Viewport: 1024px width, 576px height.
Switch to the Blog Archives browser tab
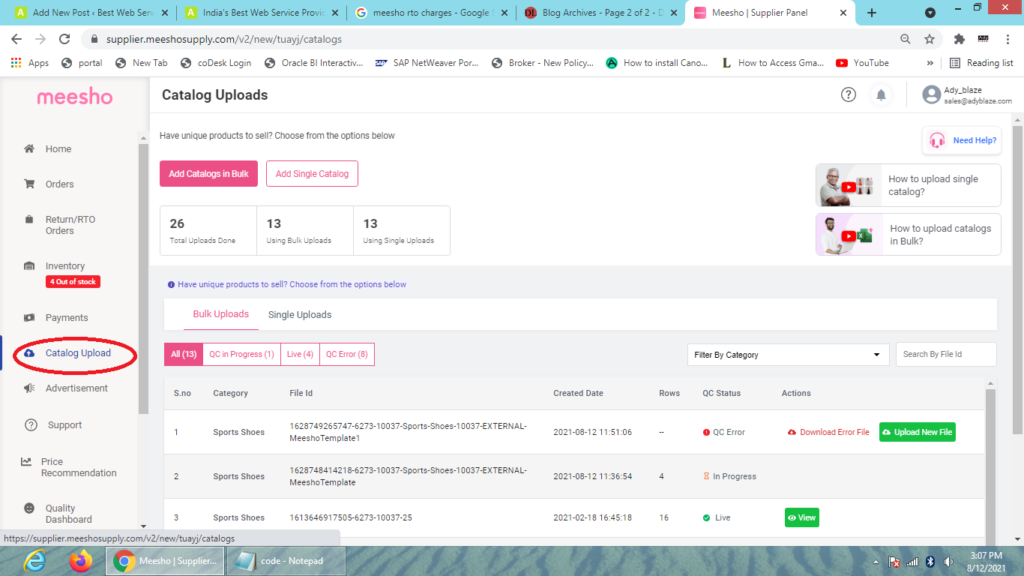(601, 12)
